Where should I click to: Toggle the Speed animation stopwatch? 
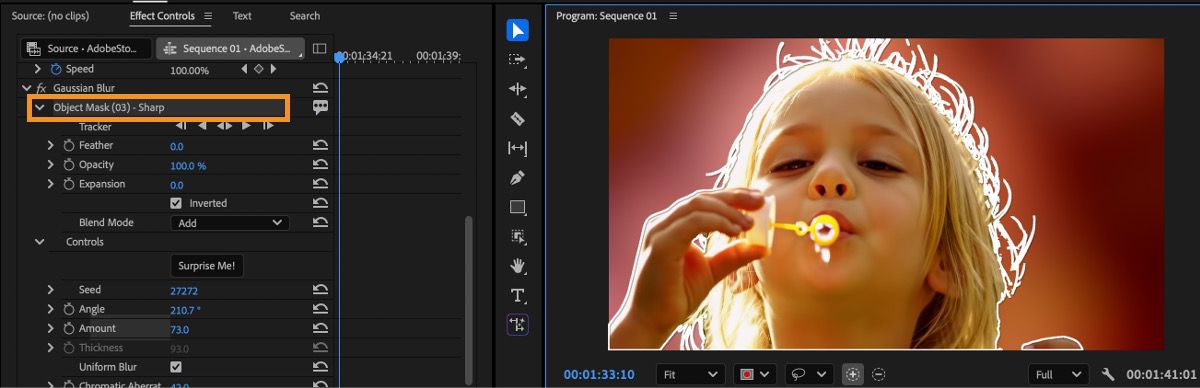[x=56, y=69]
